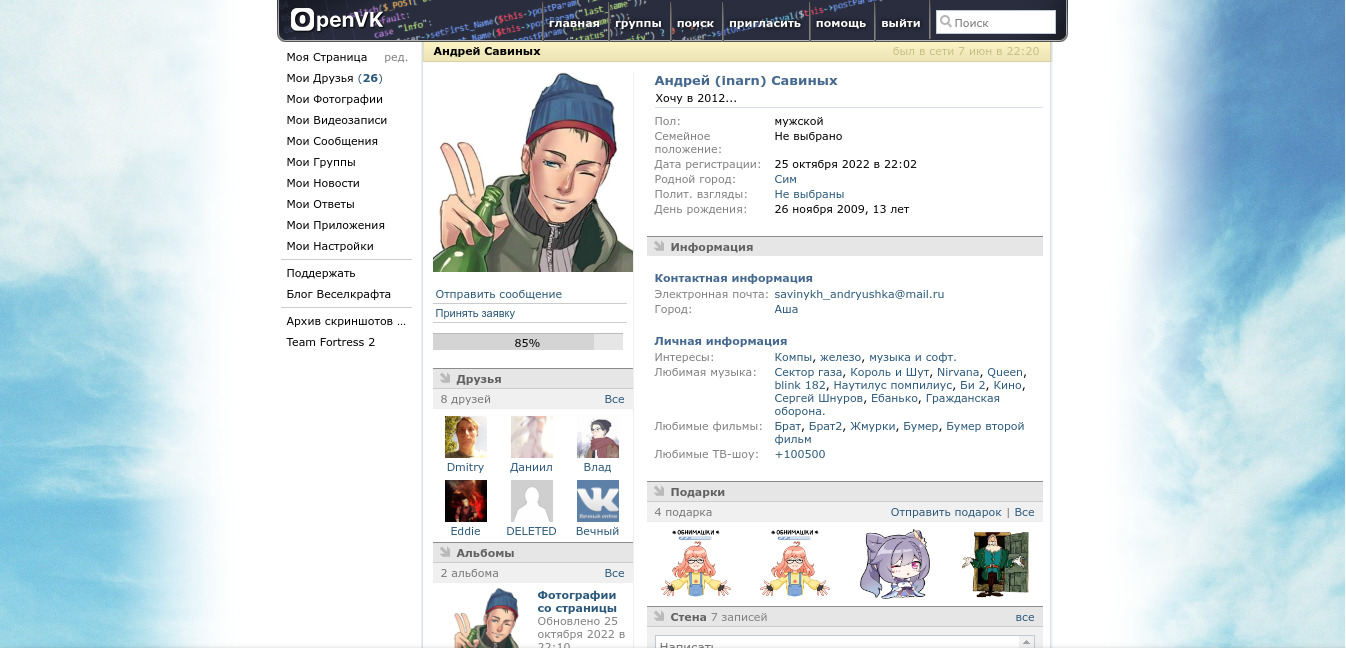Open friend Dmitry's avatar
This screenshot has width=1346, height=648.
click(x=466, y=437)
